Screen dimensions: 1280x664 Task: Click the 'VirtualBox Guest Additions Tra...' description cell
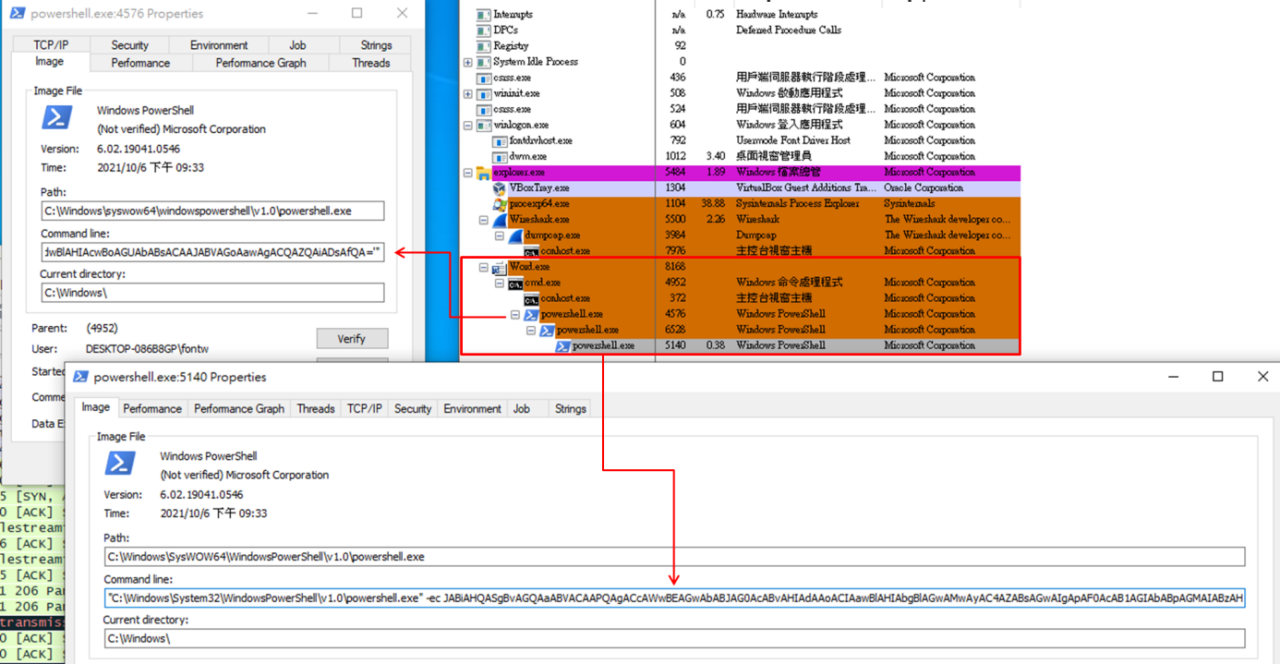807,188
